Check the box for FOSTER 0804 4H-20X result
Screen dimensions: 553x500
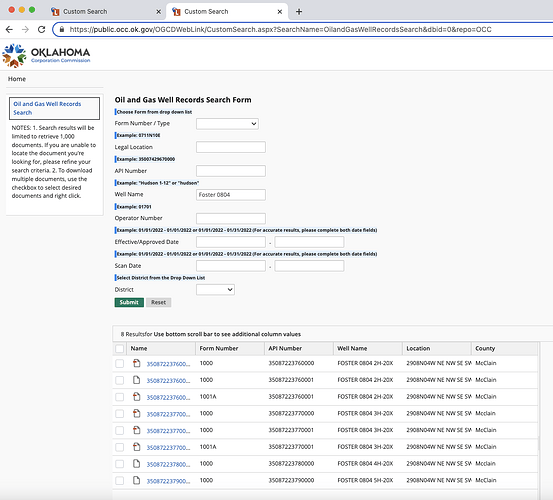[x=120, y=464]
